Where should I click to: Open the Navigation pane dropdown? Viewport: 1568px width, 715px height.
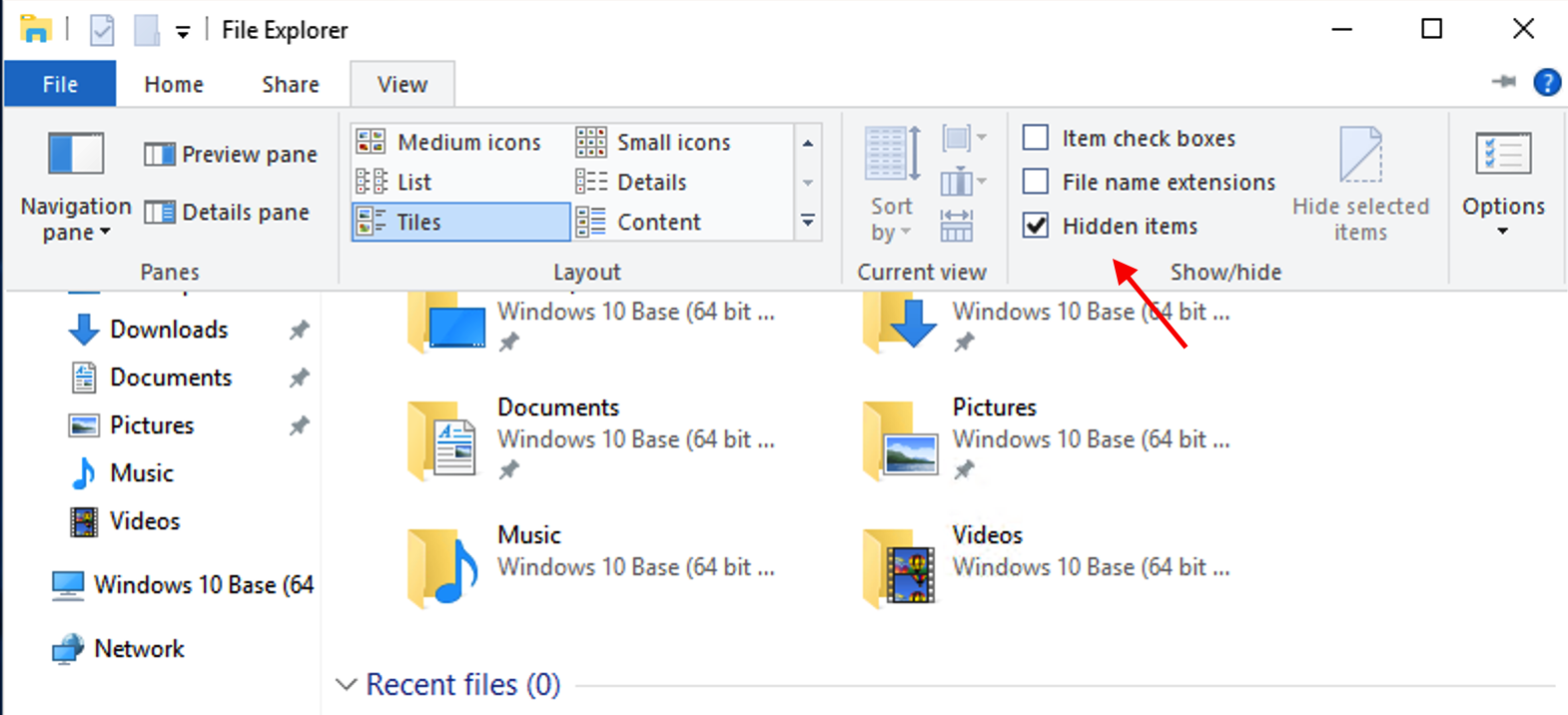click(x=76, y=187)
